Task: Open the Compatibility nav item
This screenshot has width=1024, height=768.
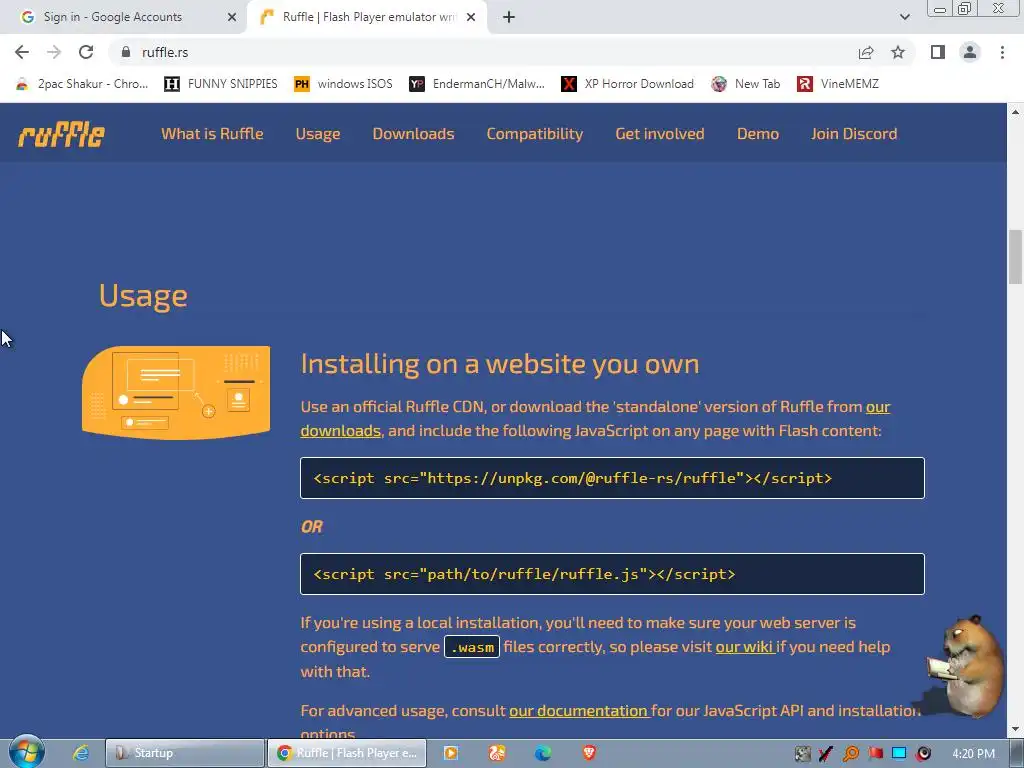Action: click(535, 134)
